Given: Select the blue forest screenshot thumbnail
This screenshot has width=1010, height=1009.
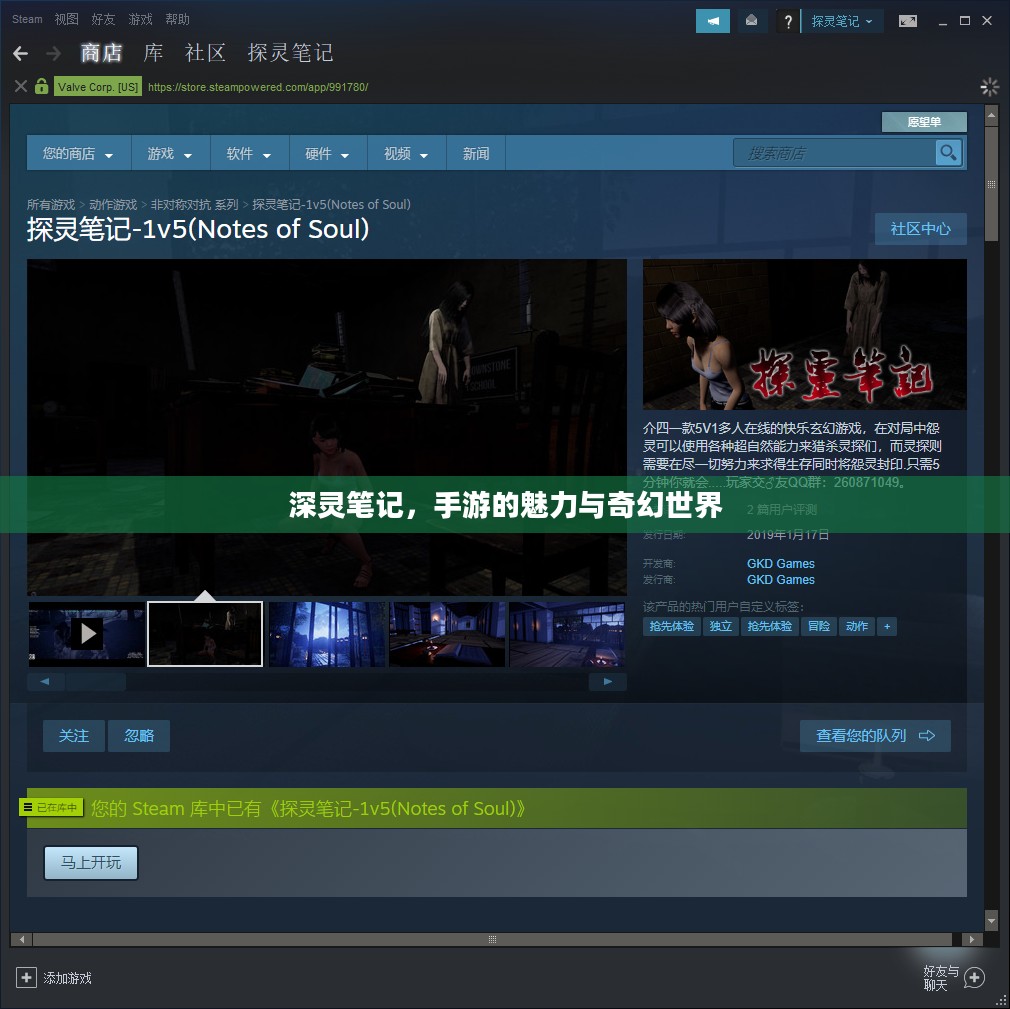Looking at the screenshot, I should pos(327,634).
